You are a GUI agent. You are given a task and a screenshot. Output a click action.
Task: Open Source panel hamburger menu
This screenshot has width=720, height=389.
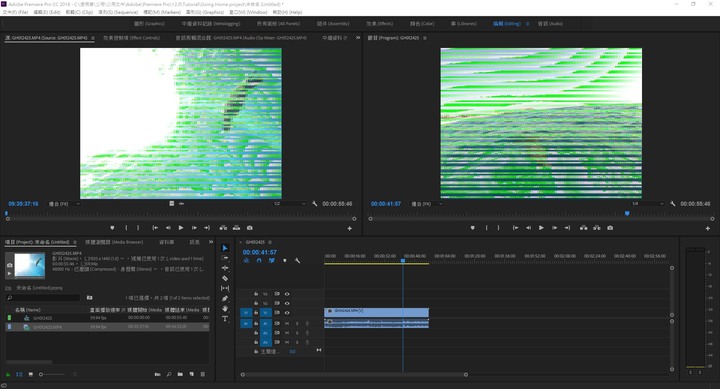coord(93,38)
